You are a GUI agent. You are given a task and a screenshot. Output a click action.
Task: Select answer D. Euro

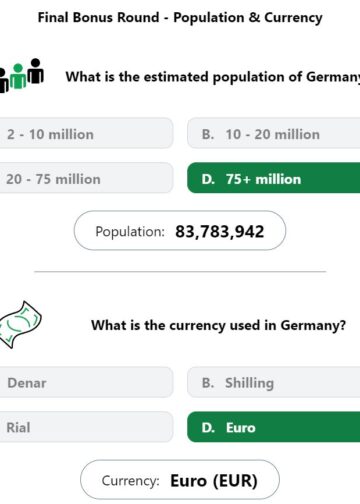[x=274, y=427]
